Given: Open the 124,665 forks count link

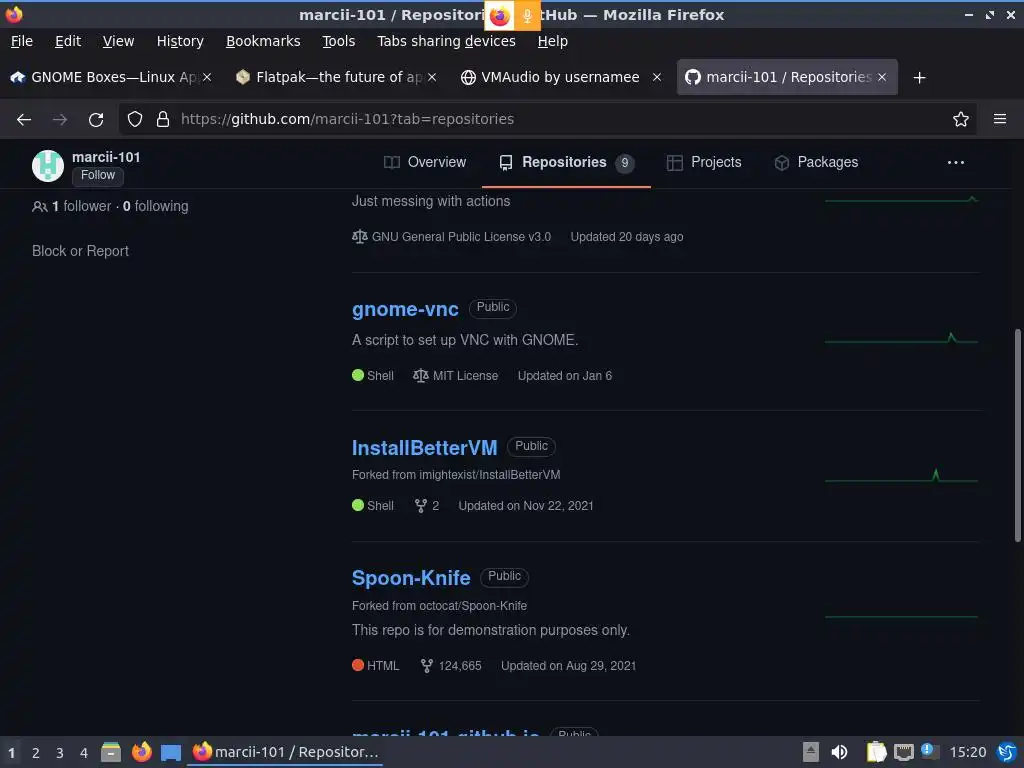Looking at the screenshot, I should [x=451, y=665].
